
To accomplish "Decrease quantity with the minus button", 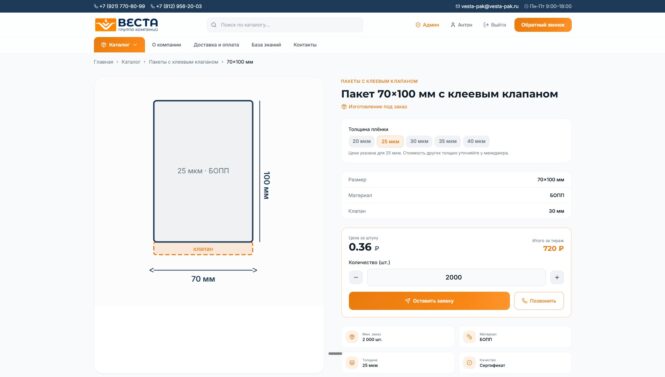I will click(356, 277).
